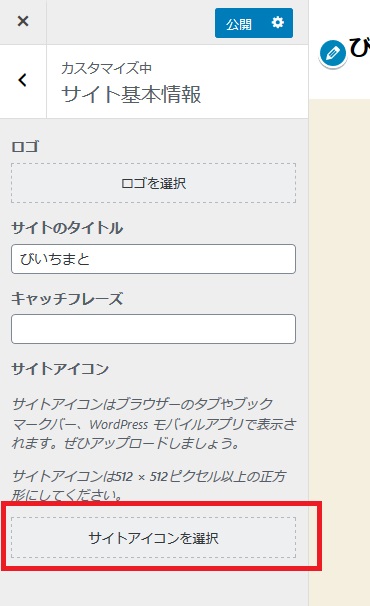Click the サイトのタイトル label

67,228
